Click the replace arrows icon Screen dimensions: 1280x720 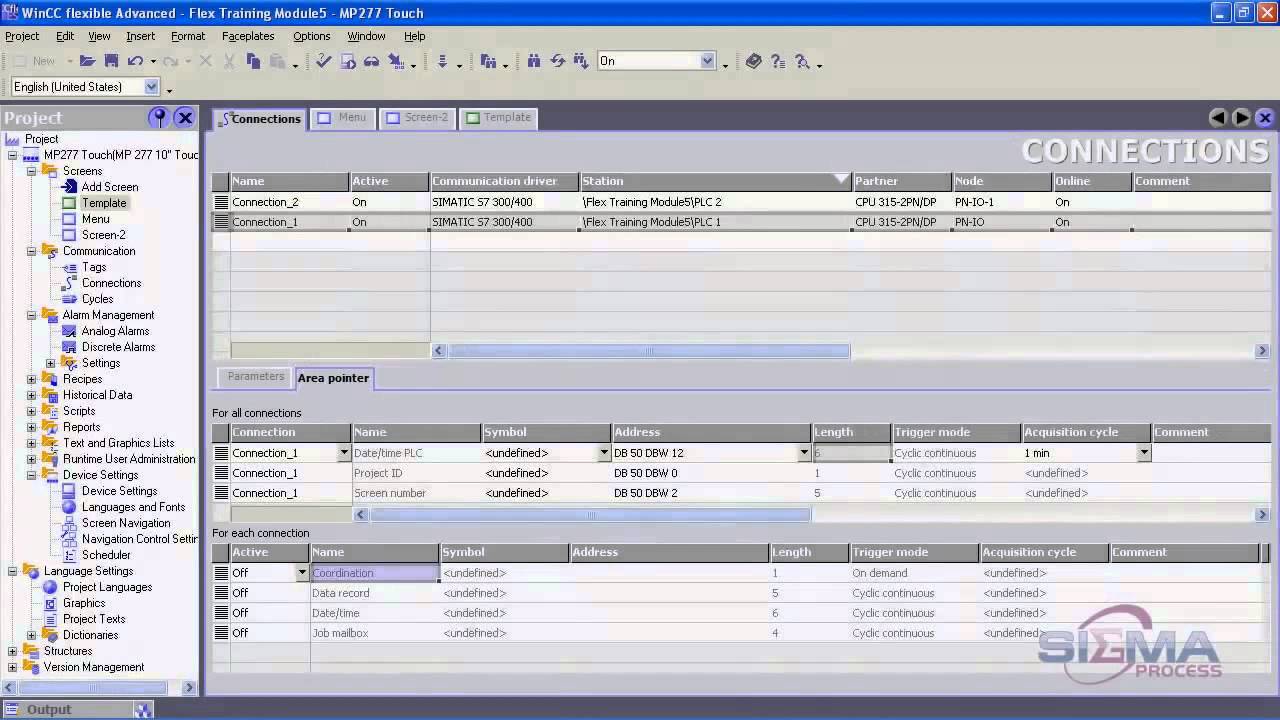point(558,61)
